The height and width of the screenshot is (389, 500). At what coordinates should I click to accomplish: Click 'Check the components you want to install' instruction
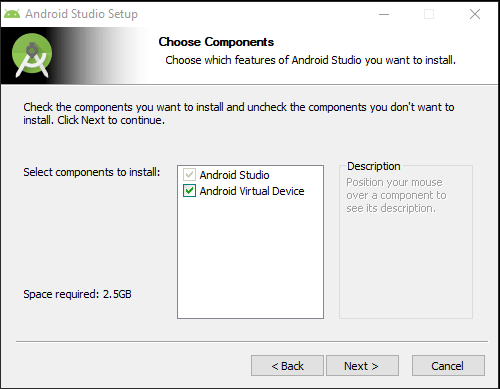[239, 113]
